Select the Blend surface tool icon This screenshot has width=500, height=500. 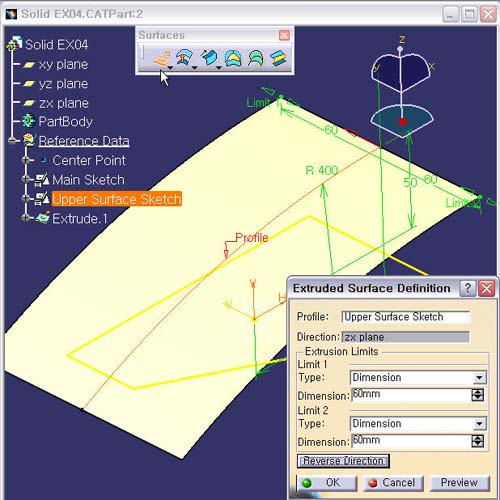point(278,58)
